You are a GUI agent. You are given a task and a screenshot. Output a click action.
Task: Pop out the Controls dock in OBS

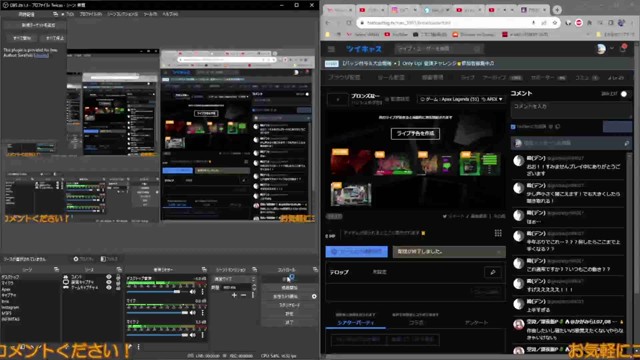click(315, 270)
